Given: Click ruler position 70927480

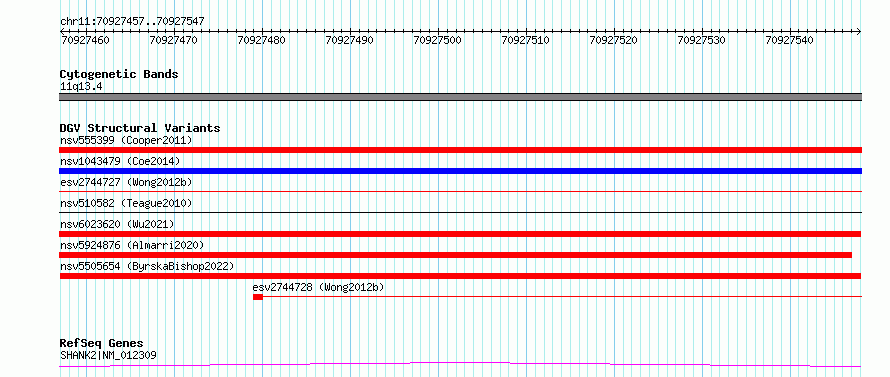Looking at the screenshot, I should pos(262,40).
